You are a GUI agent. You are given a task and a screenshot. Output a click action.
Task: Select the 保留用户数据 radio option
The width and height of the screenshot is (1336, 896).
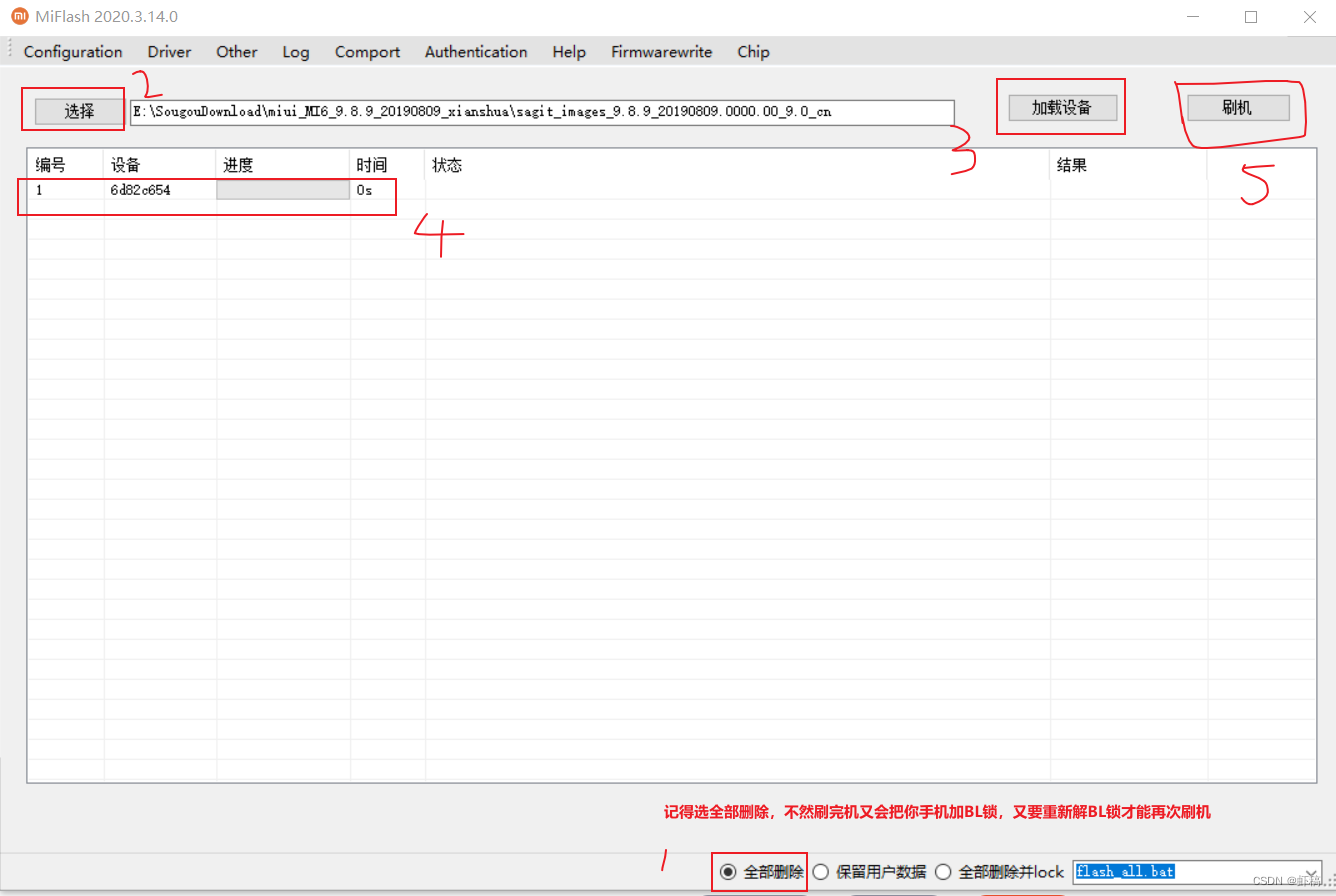(870, 872)
